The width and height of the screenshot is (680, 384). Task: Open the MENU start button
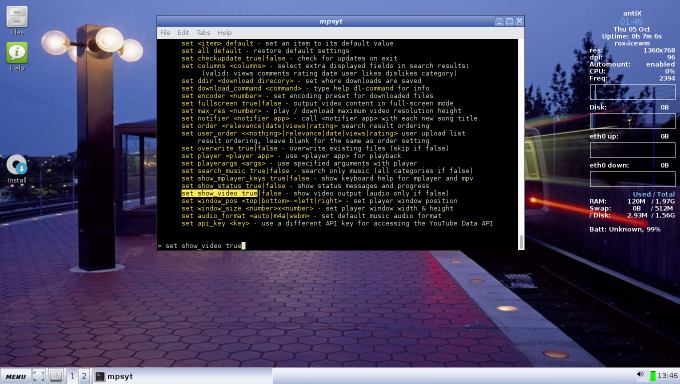pyautogui.click(x=16, y=376)
